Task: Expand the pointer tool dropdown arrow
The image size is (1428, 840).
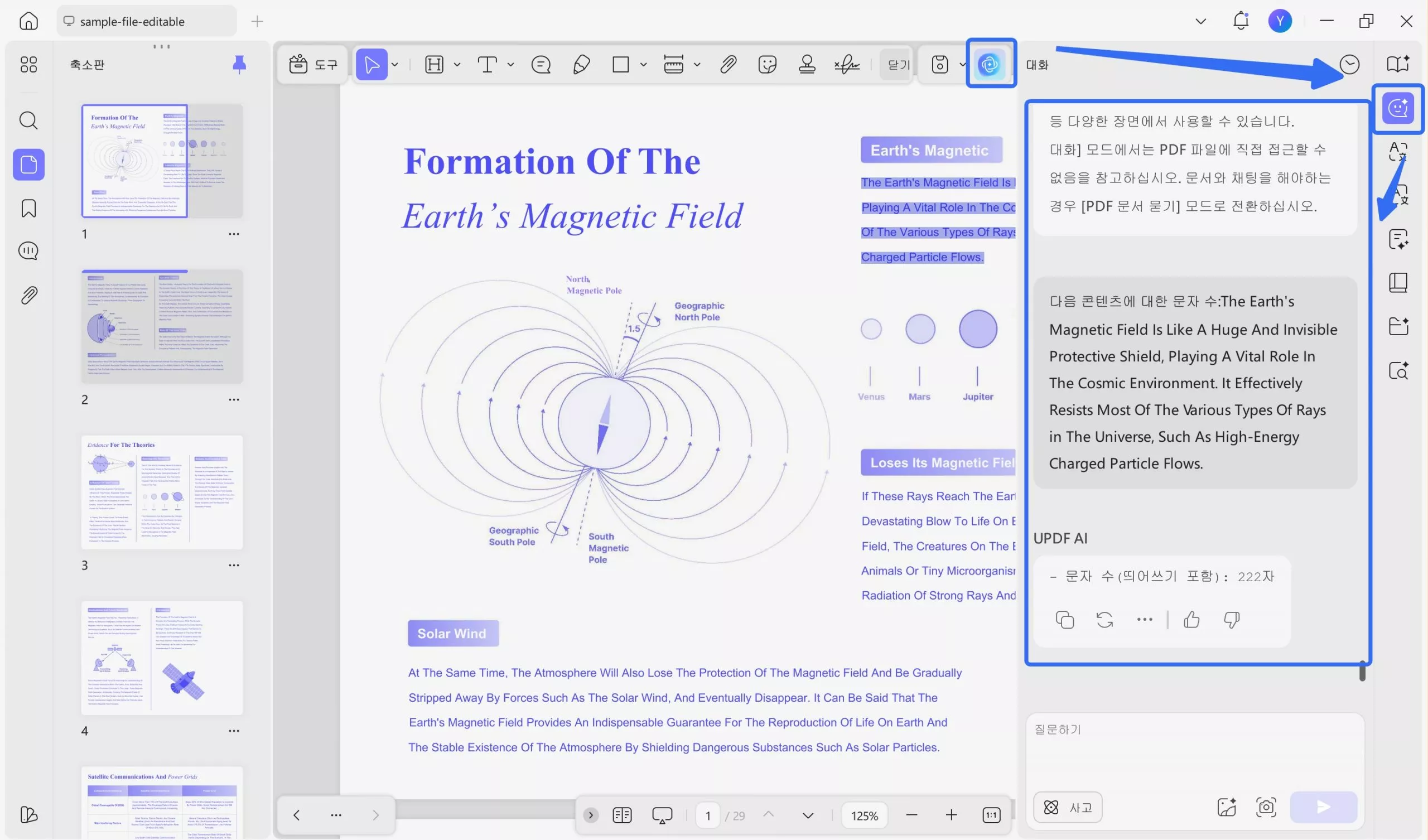Action: [395, 65]
